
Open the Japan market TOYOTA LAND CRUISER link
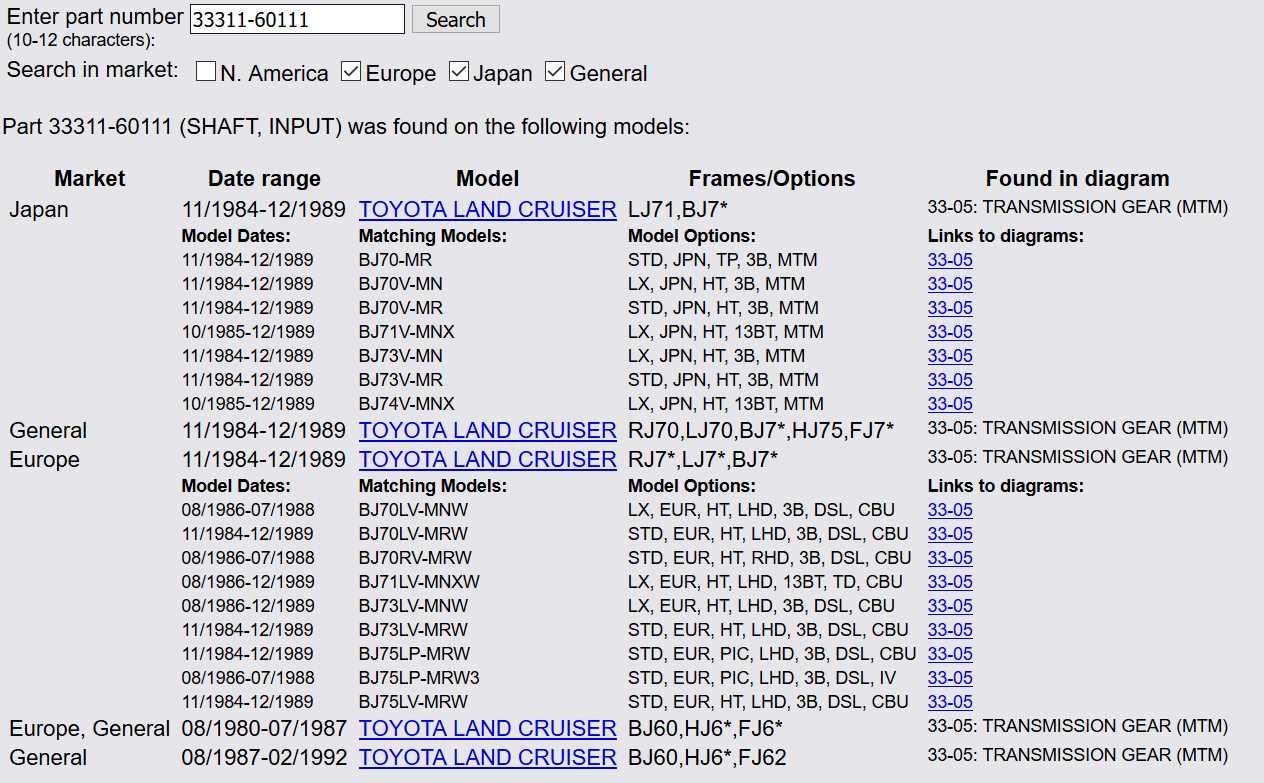pyautogui.click(x=488, y=210)
